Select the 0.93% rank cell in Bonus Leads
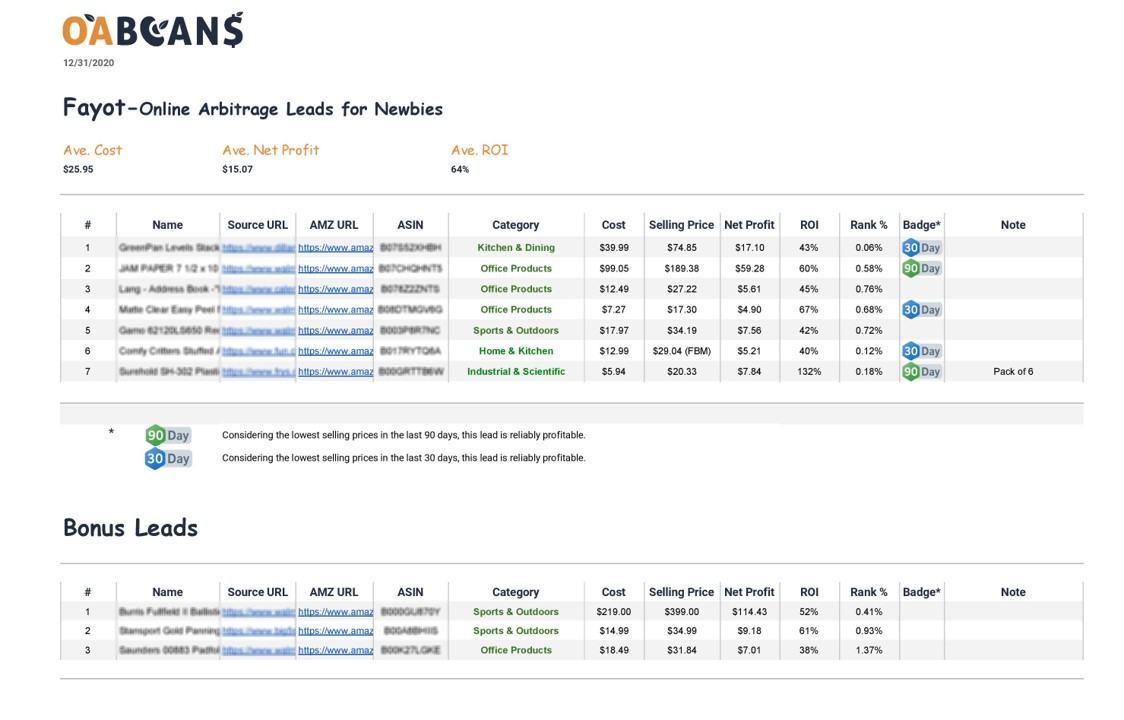The image size is (1124, 720). (x=868, y=631)
